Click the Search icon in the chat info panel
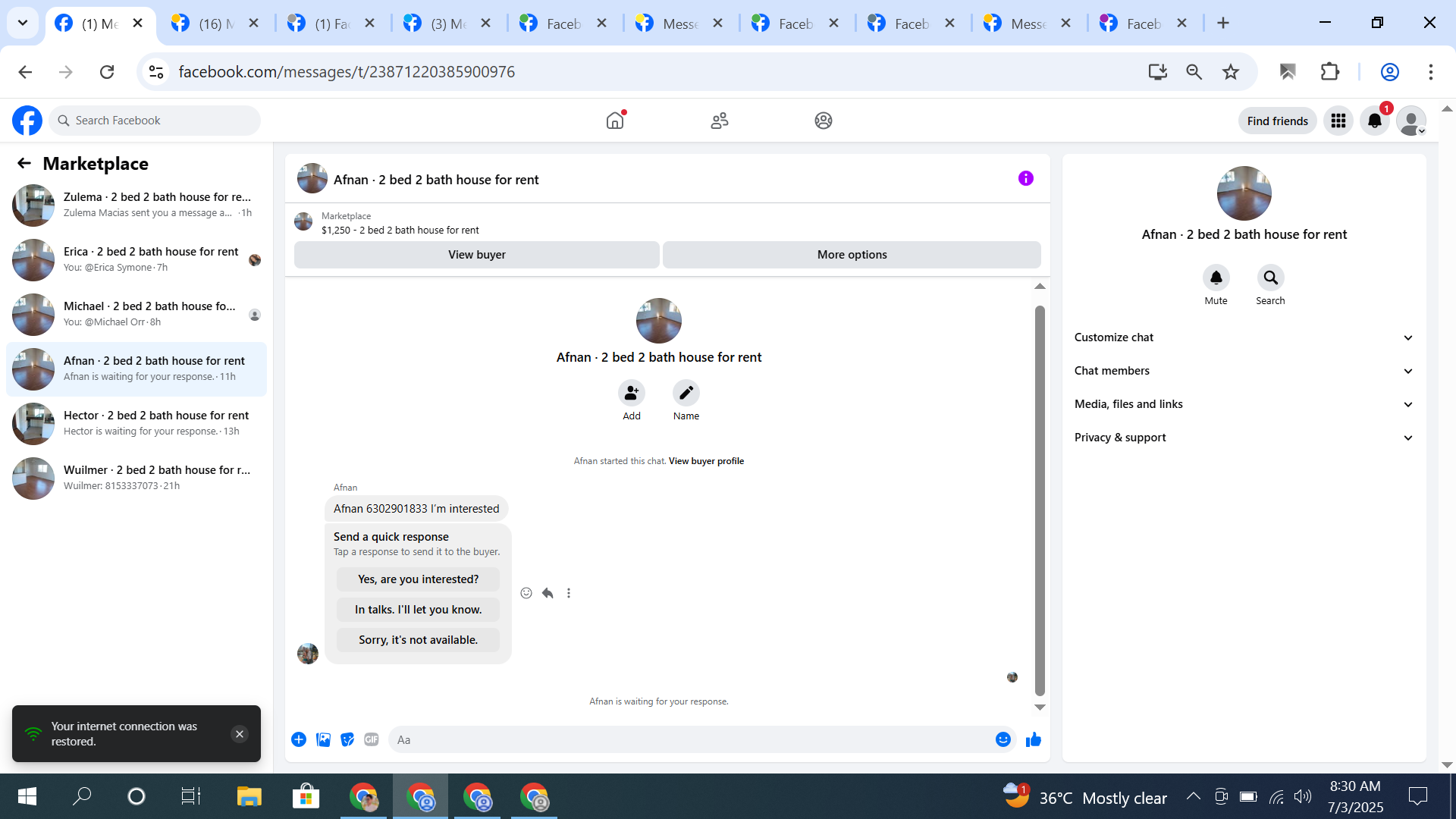This screenshot has width=1456, height=819. coord(1270,278)
